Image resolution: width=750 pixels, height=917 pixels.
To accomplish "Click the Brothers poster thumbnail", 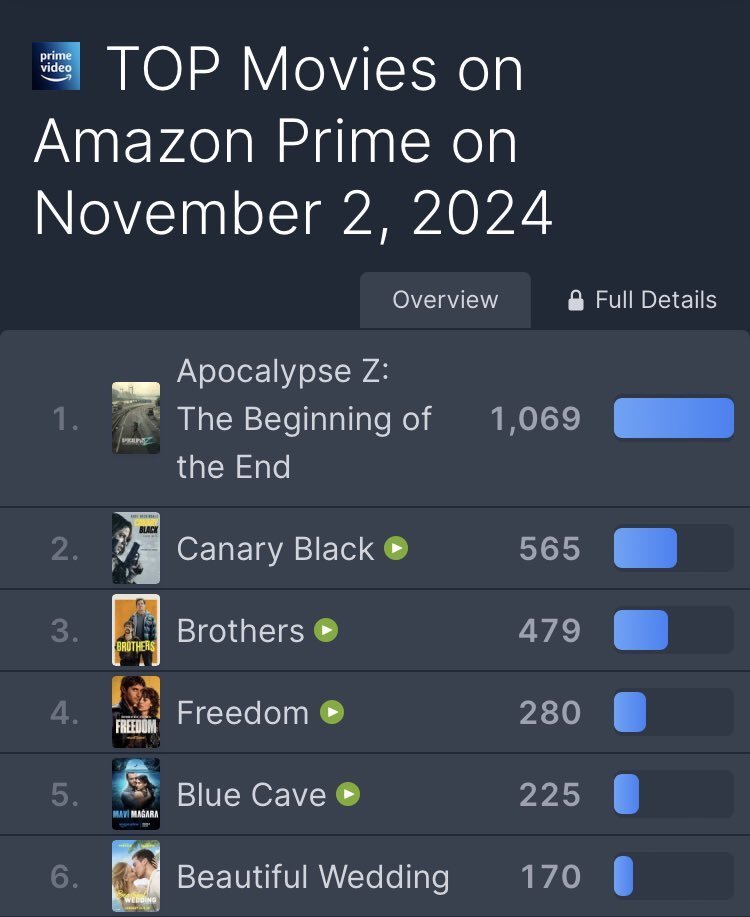I will point(136,630).
